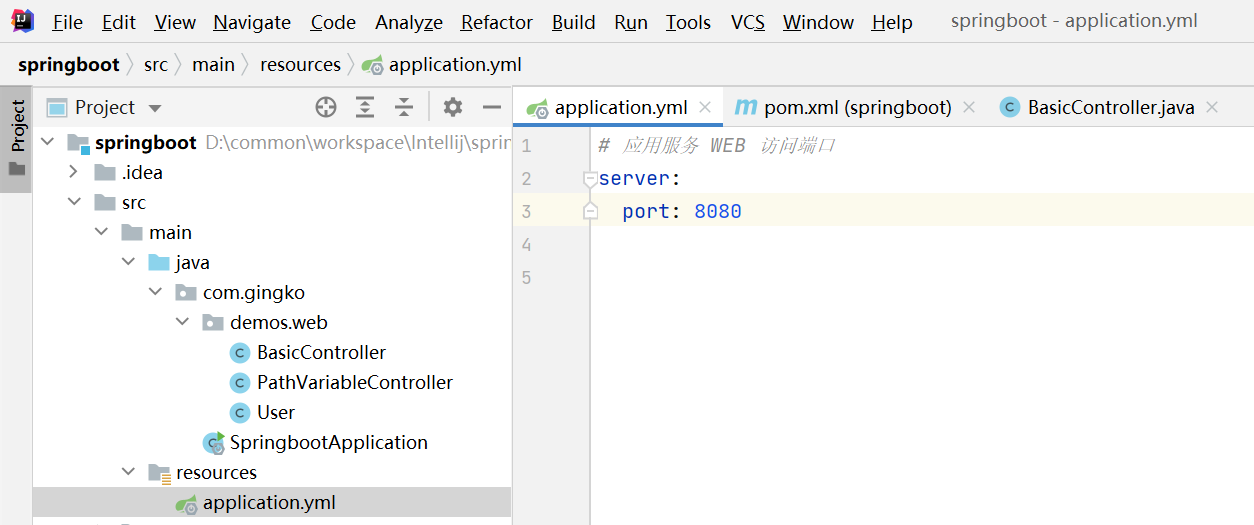Click the BasicController class icon in tree
This screenshot has width=1254, height=525.
click(239, 352)
